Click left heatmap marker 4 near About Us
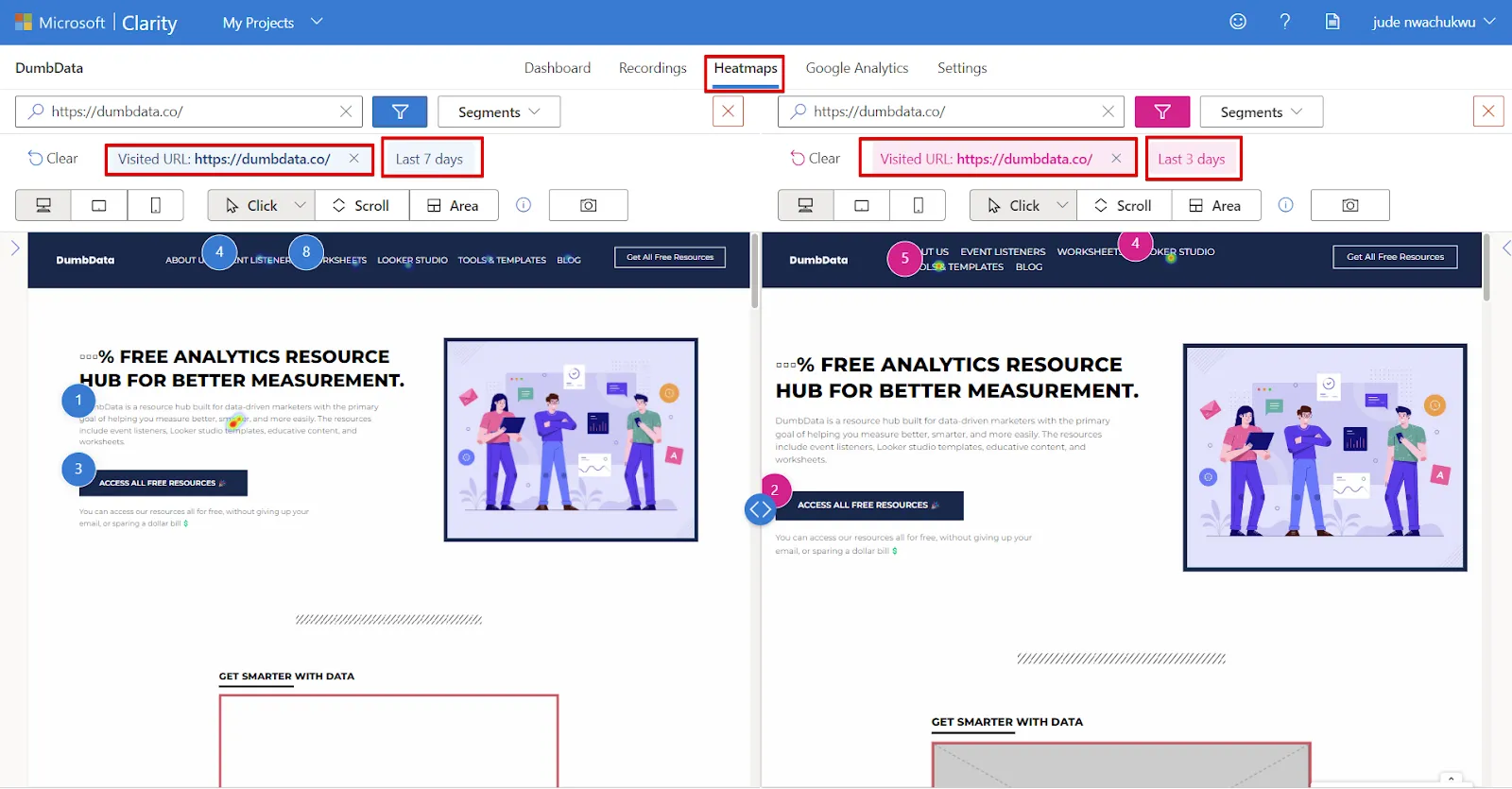This screenshot has height=789, width=1512. click(219, 252)
